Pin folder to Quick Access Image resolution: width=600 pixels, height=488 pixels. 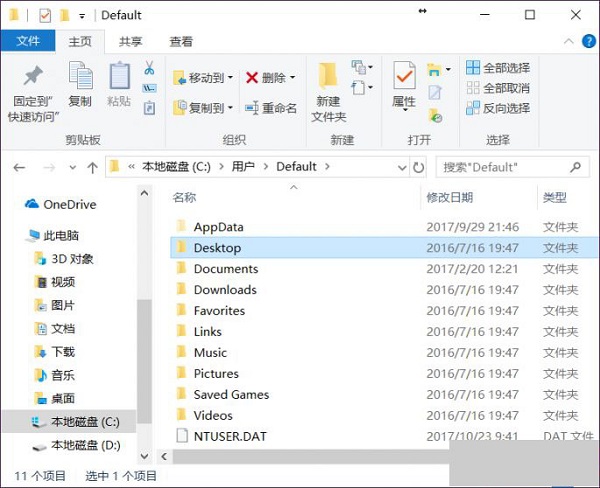tap(33, 92)
